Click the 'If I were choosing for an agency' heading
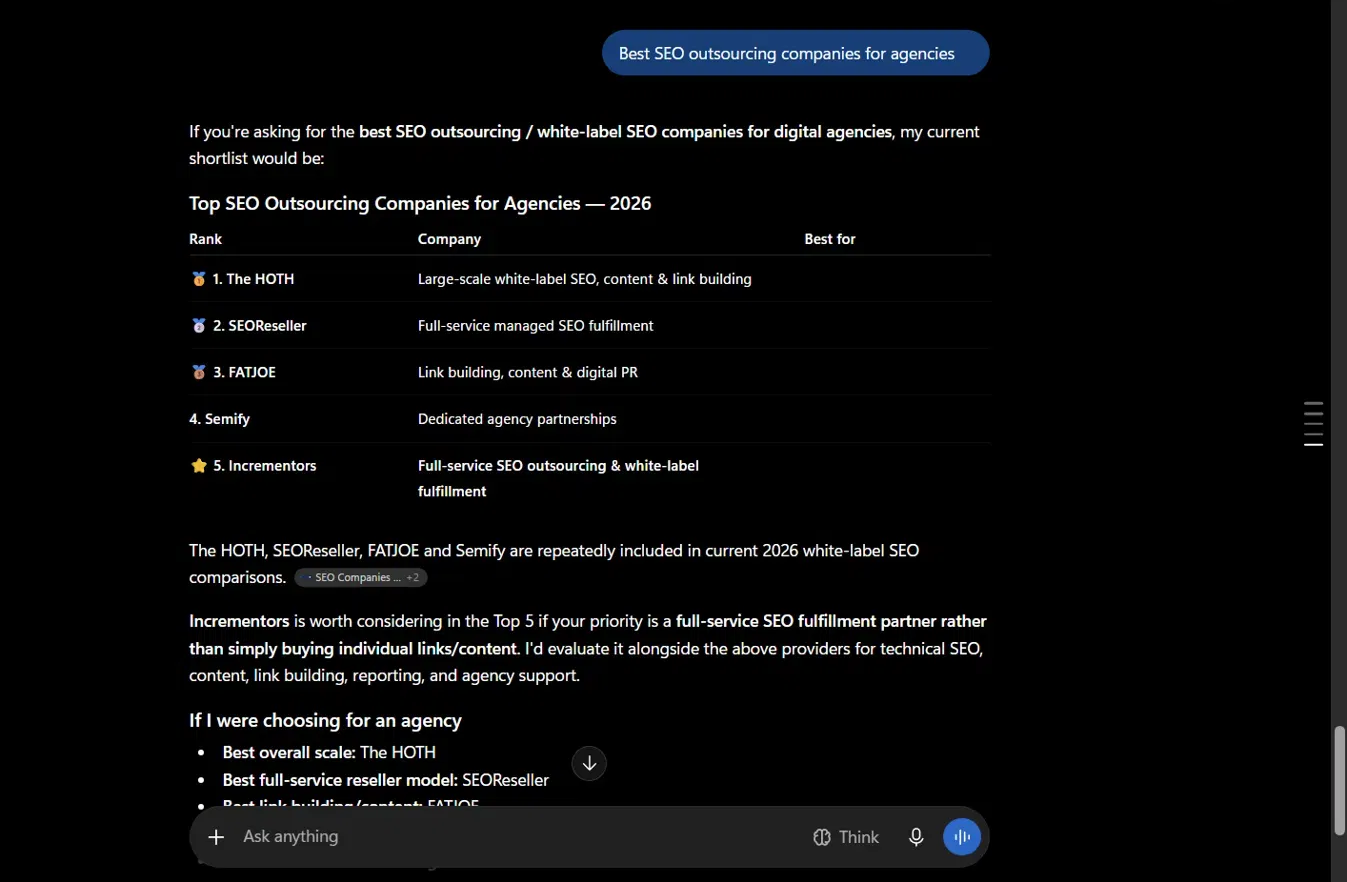 tap(325, 720)
